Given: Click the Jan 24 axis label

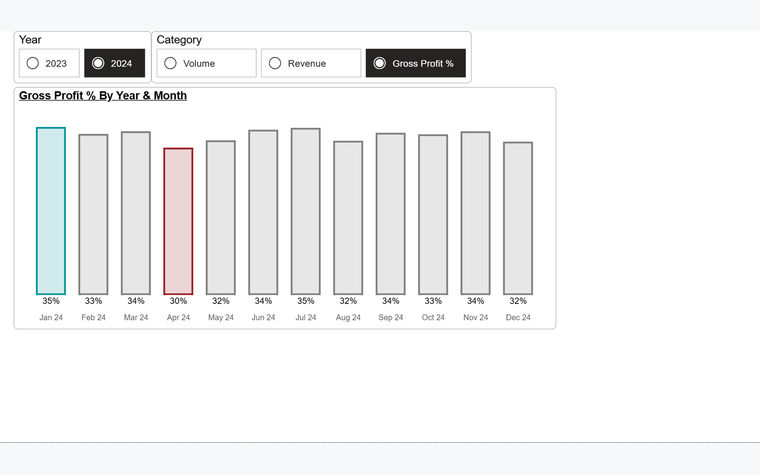Looking at the screenshot, I should point(51,317).
